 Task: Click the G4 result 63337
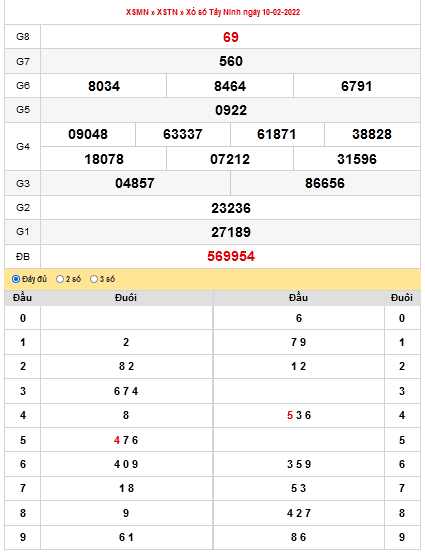(x=182, y=134)
